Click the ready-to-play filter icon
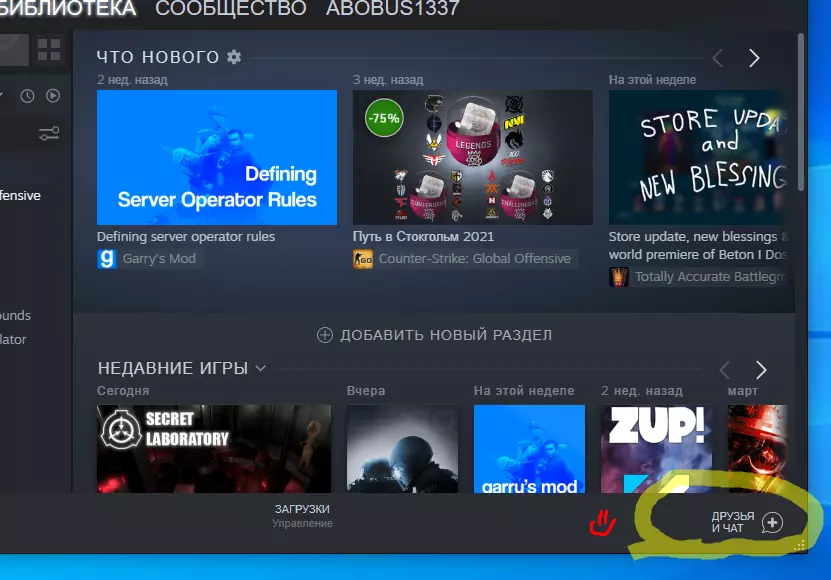Screen dimensions: 831x580 click(52, 95)
